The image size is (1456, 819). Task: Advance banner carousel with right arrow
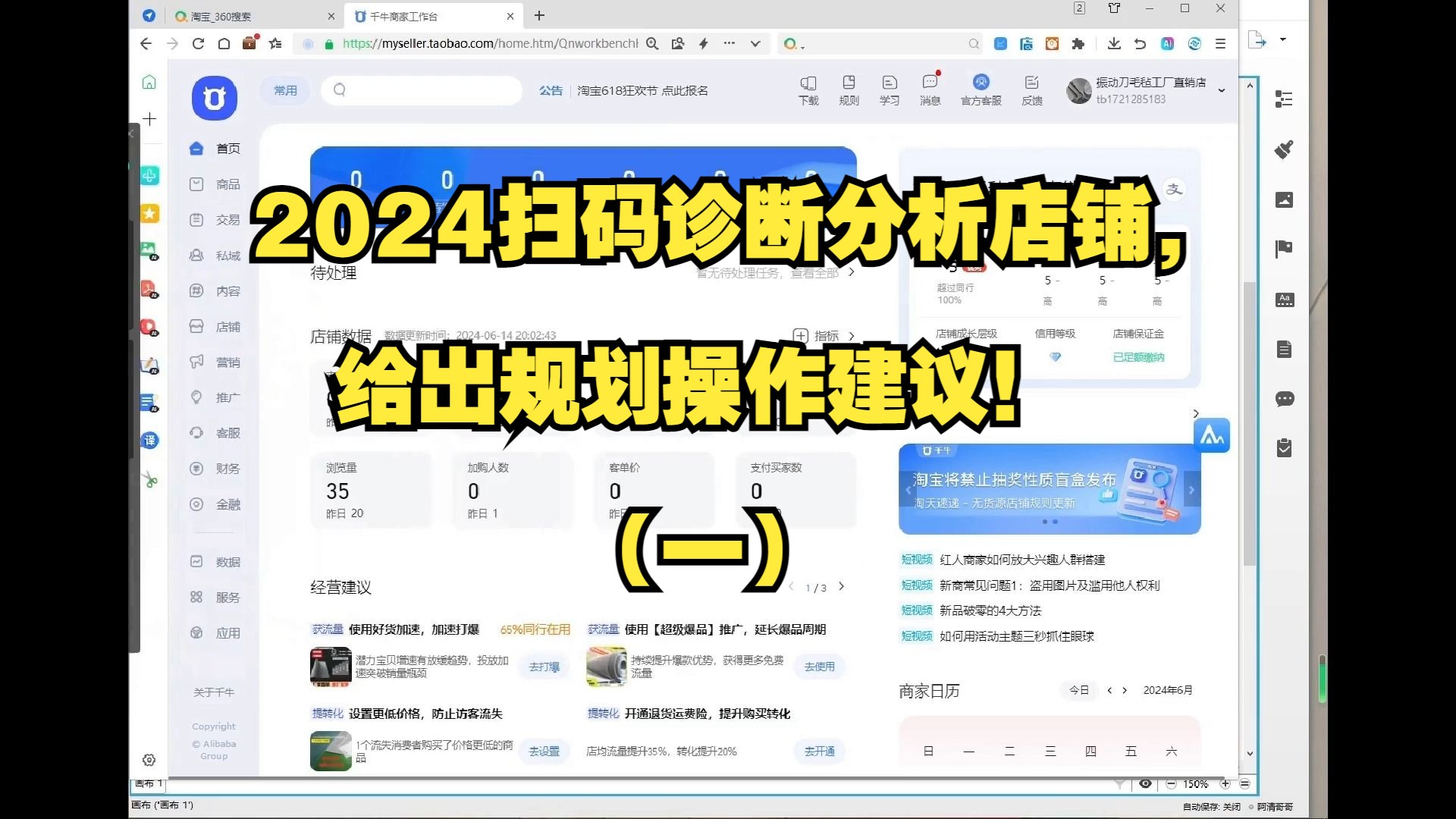click(x=1191, y=490)
